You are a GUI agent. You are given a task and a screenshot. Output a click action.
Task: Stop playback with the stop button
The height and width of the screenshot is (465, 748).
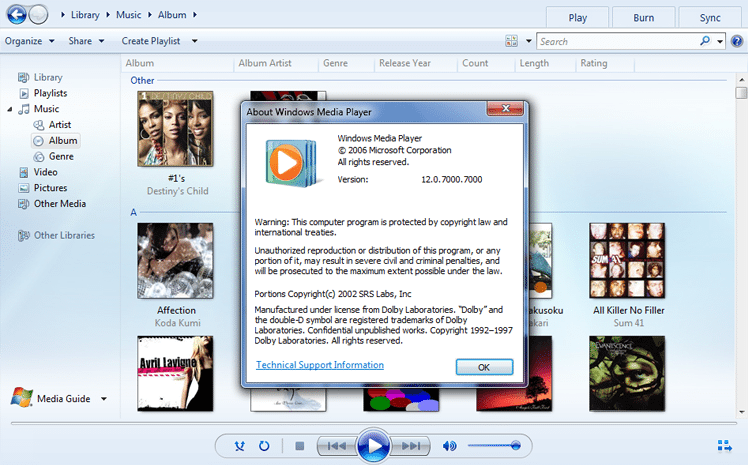[300, 446]
